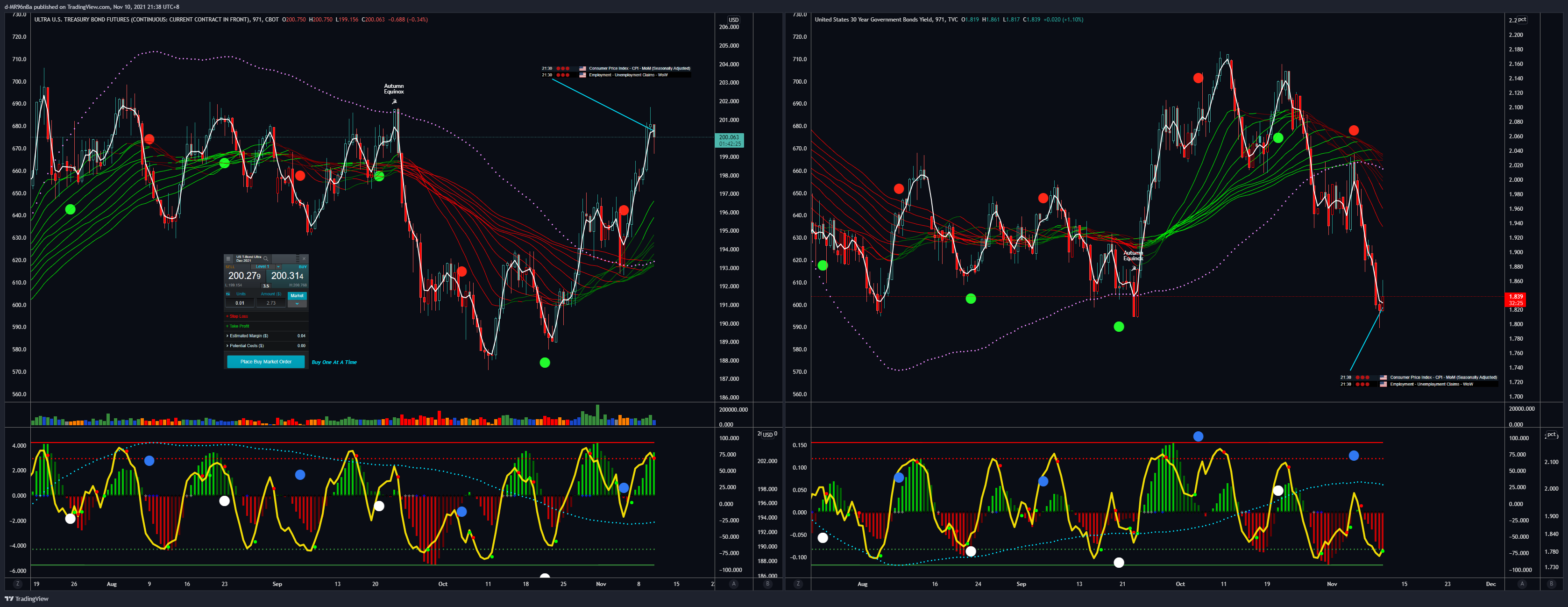The width and height of the screenshot is (1568, 607).
Task: Add a Take Profit
Action: tap(237, 326)
